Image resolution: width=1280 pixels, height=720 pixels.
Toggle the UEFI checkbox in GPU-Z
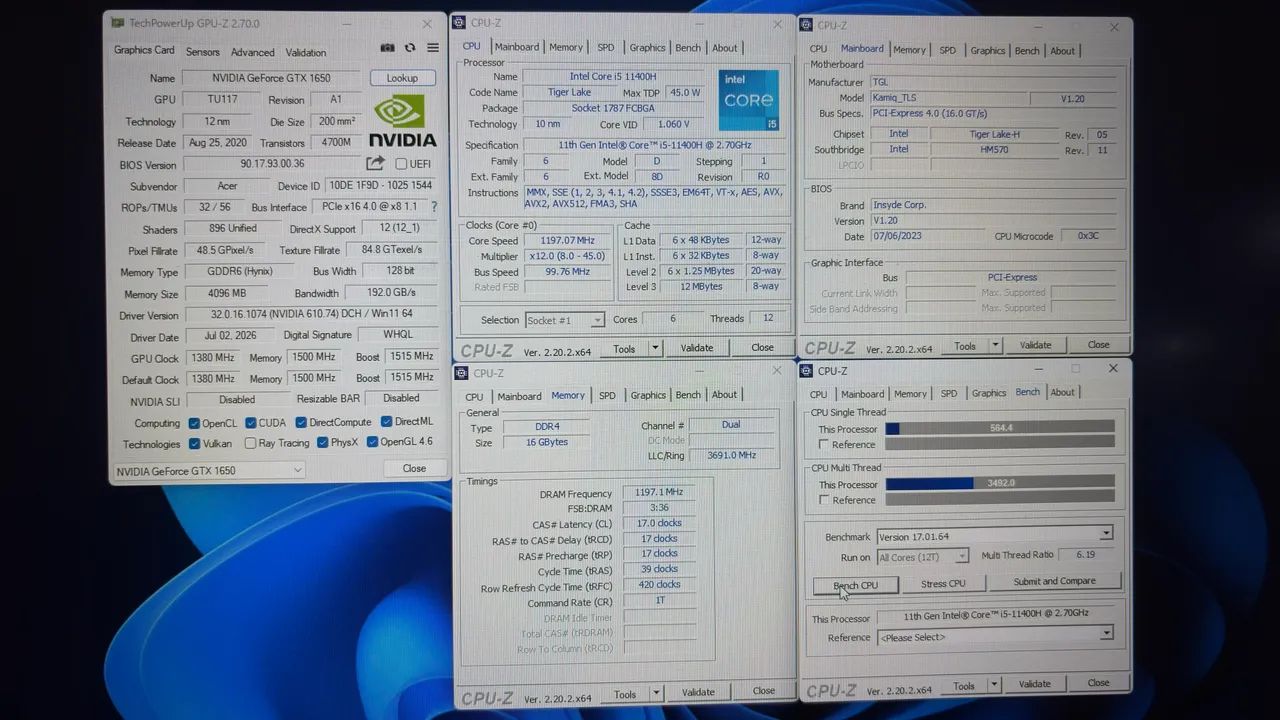pyautogui.click(x=401, y=164)
